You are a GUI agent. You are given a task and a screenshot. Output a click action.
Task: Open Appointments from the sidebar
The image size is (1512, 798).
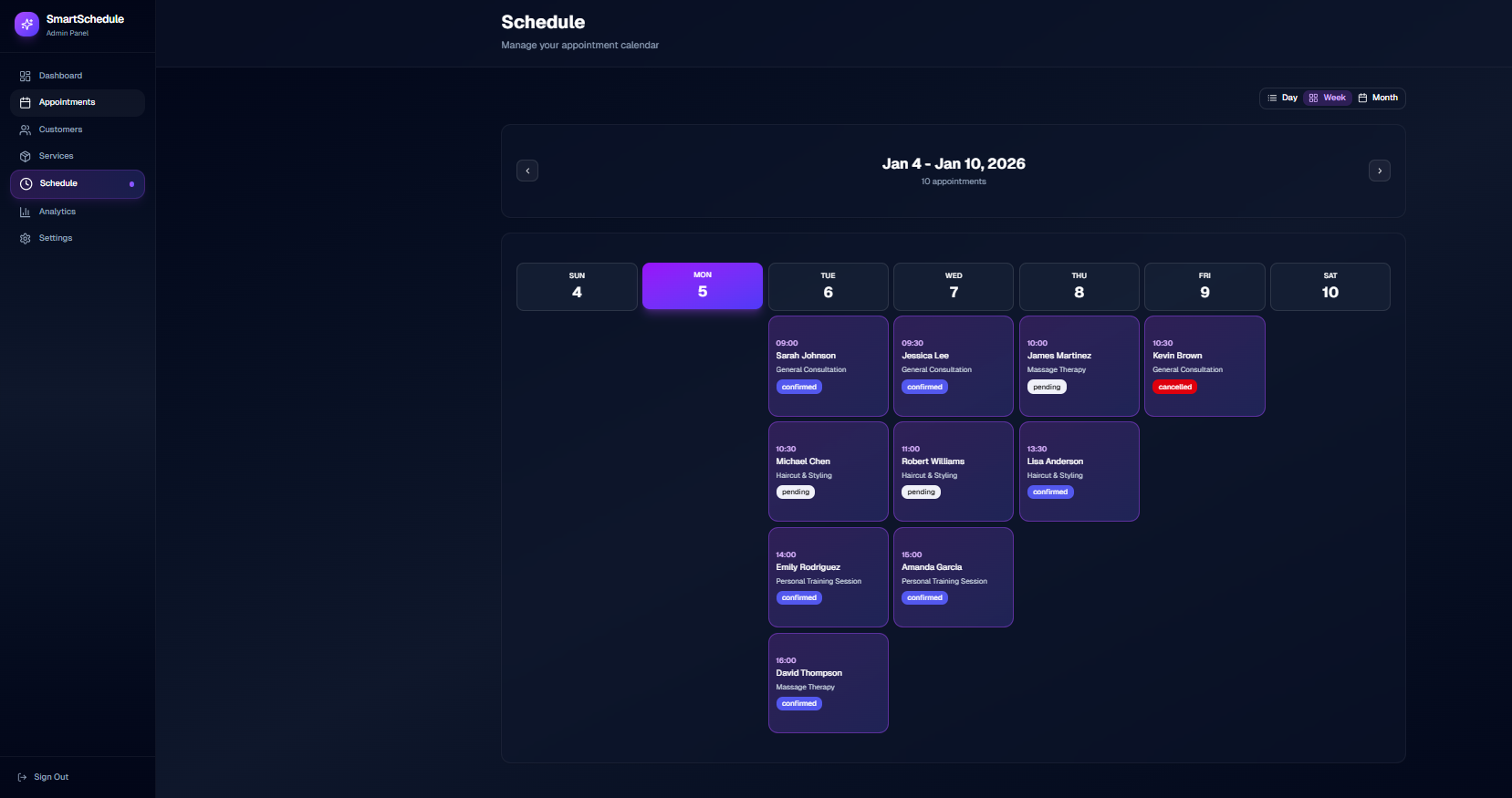pos(78,103)
